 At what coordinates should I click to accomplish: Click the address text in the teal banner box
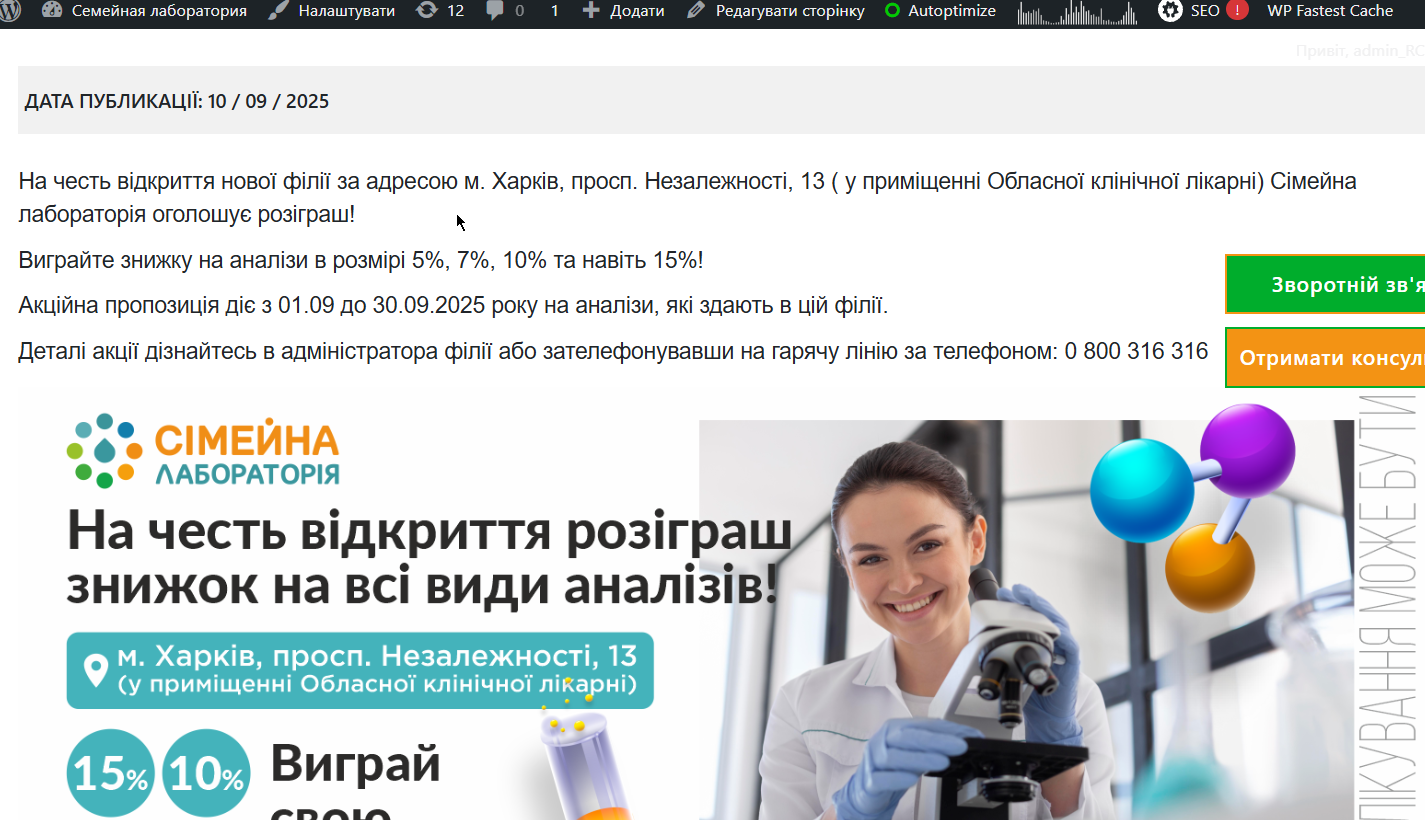[377, 669]
